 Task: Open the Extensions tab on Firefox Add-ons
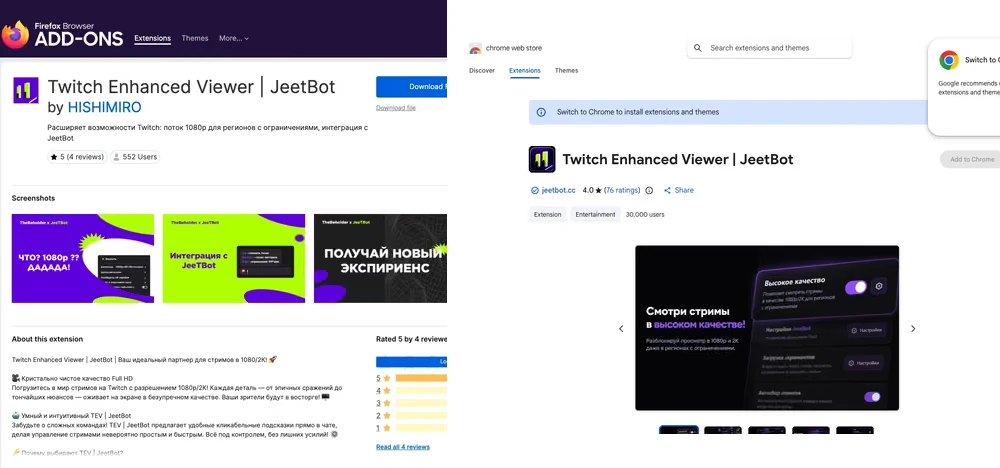coord(152,38)
